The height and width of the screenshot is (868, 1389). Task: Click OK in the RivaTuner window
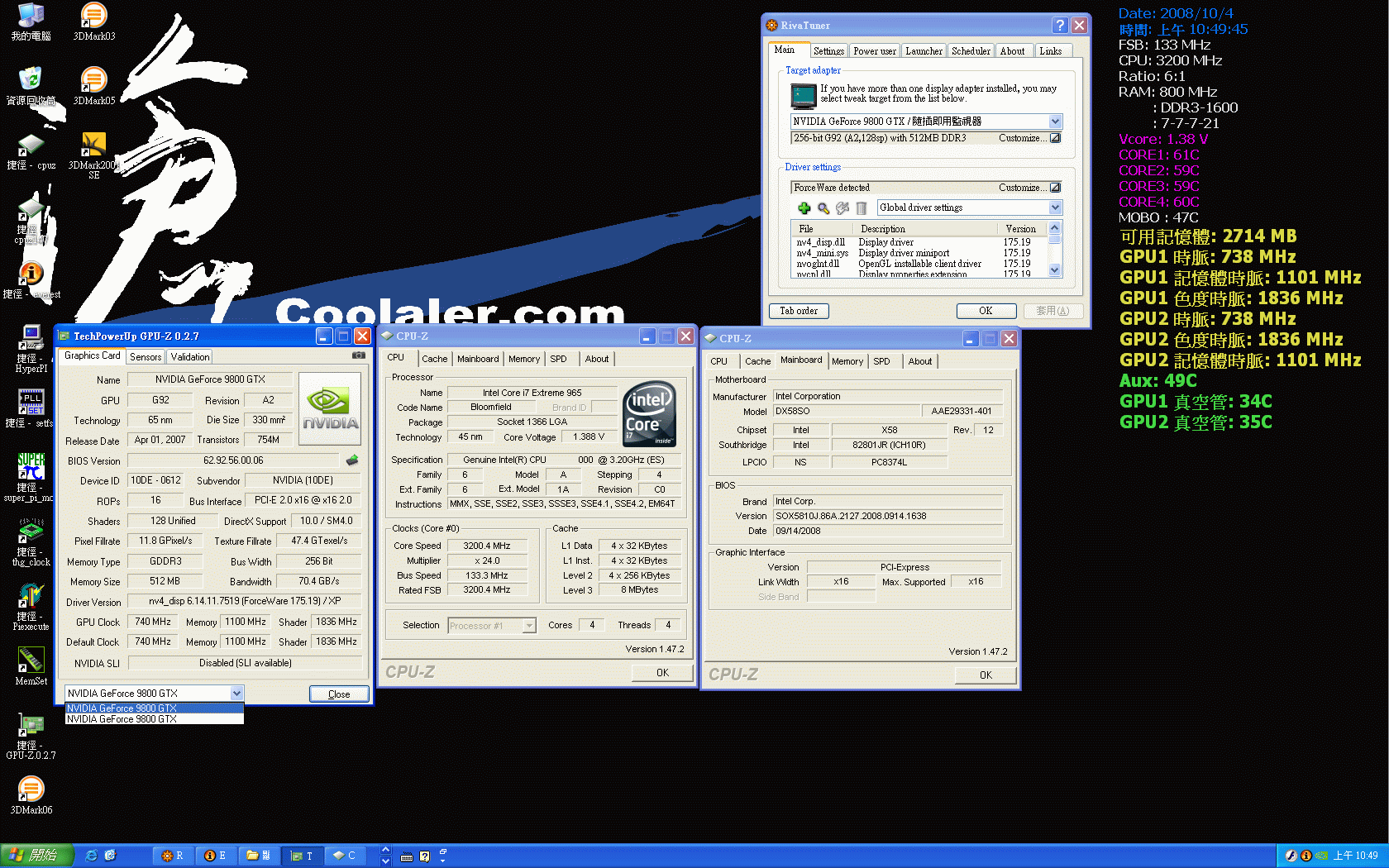click(986, 311)
